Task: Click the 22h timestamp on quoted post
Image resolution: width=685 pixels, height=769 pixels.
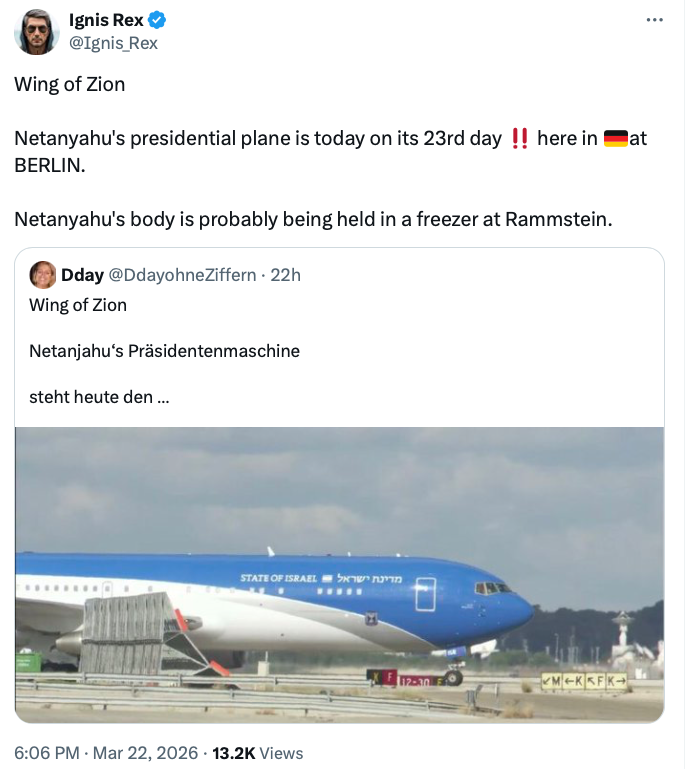Action: [x=284, y=275]
